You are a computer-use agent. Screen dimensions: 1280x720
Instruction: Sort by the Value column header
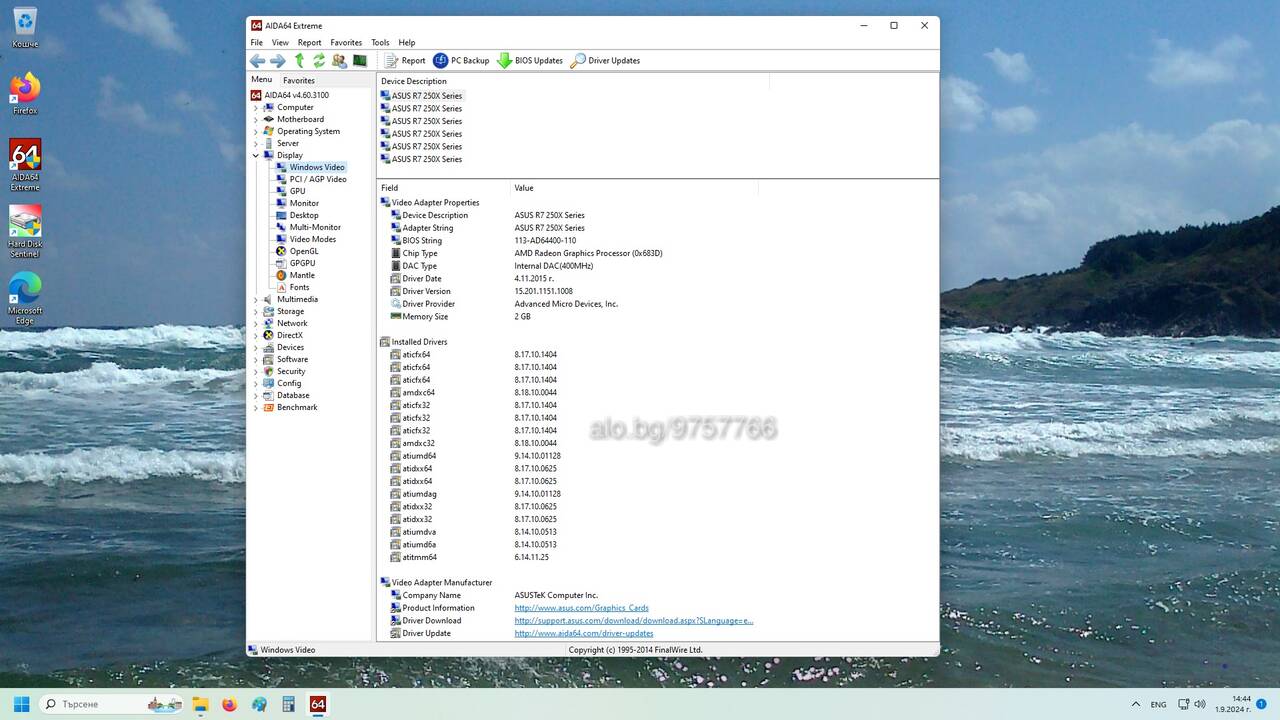click(634, 188)
